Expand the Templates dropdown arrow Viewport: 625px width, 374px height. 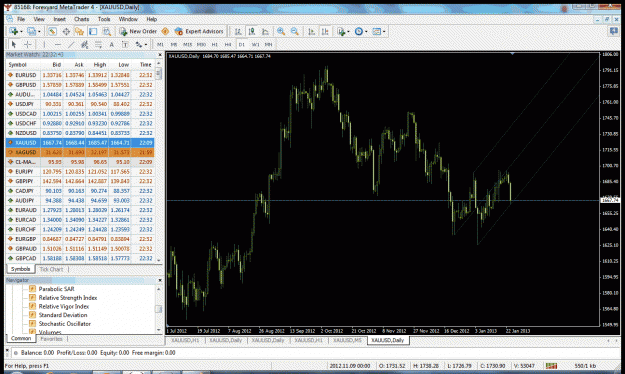pos(384,32)
